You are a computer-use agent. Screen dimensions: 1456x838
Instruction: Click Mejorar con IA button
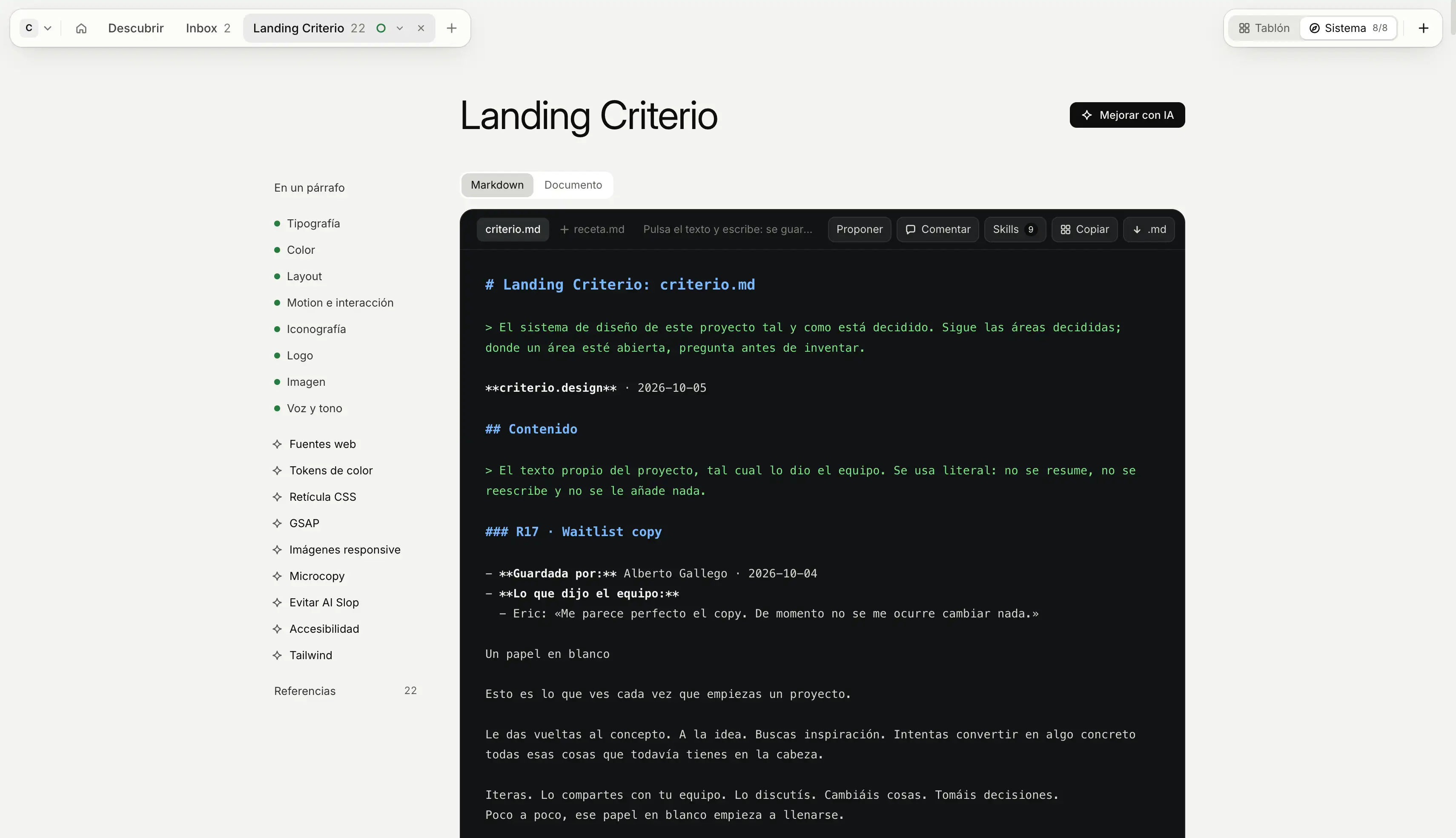[1127, 115]
